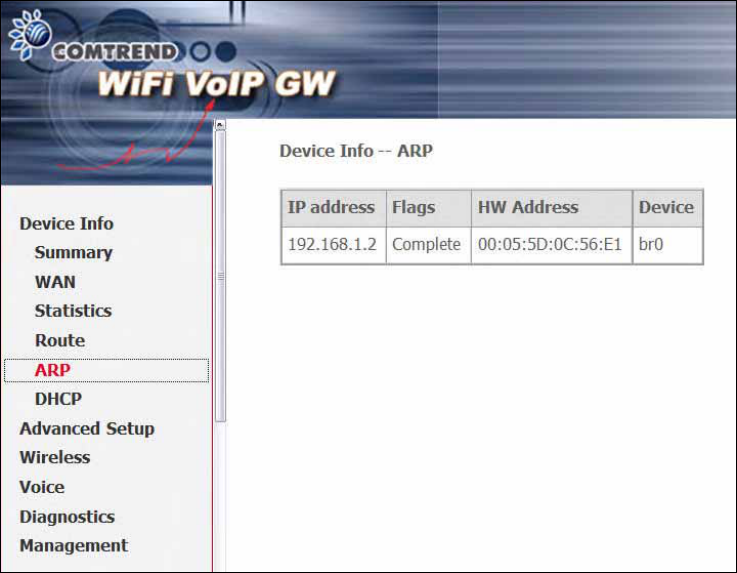Image resolution: width=737 pixels, height=573 pixels.
Task: Select the 00:05:5D:0C:56:E1 MAC cell
Action: [x=552, y=246]
